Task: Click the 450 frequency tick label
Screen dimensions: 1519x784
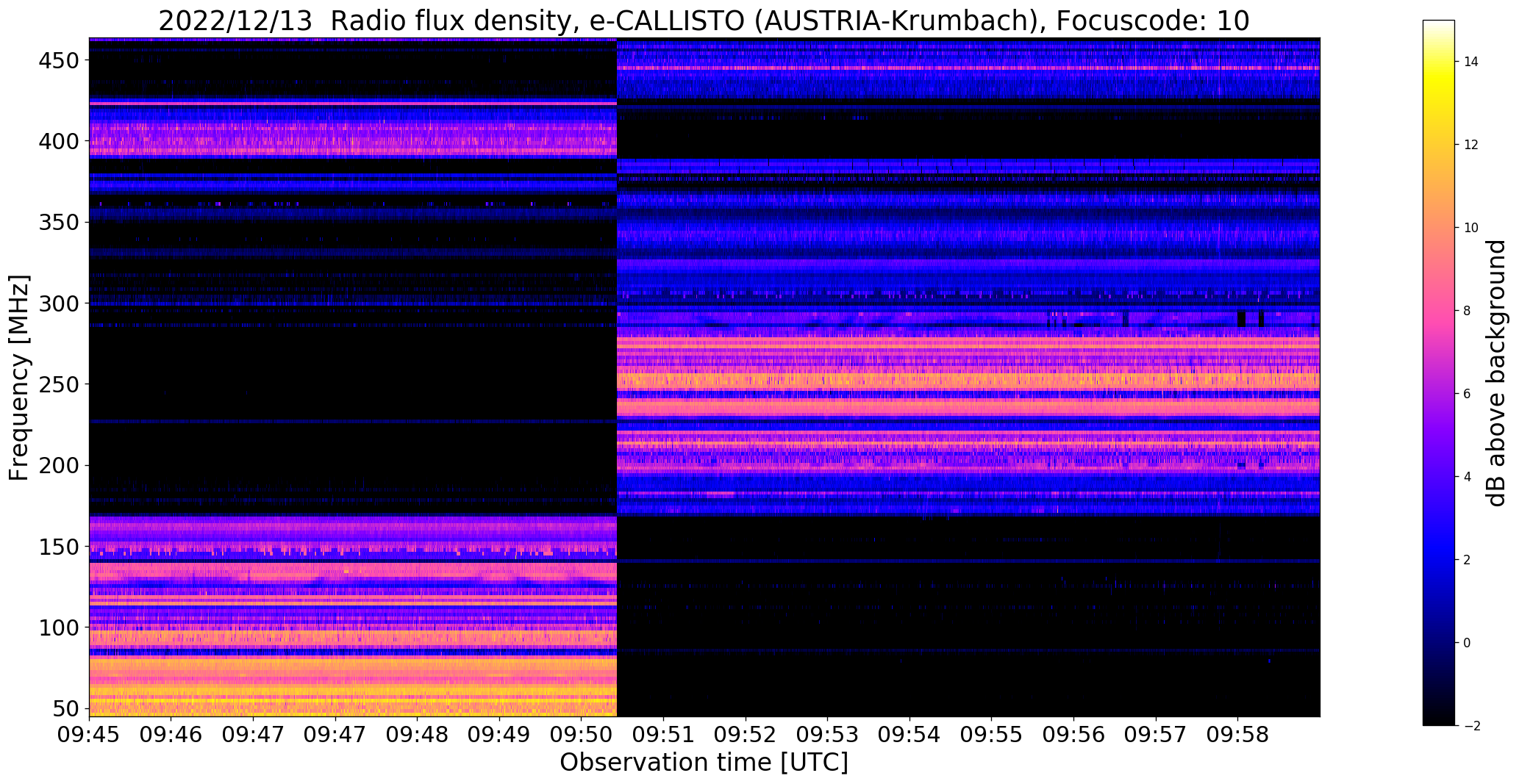Action: click(x=58, y=60)
